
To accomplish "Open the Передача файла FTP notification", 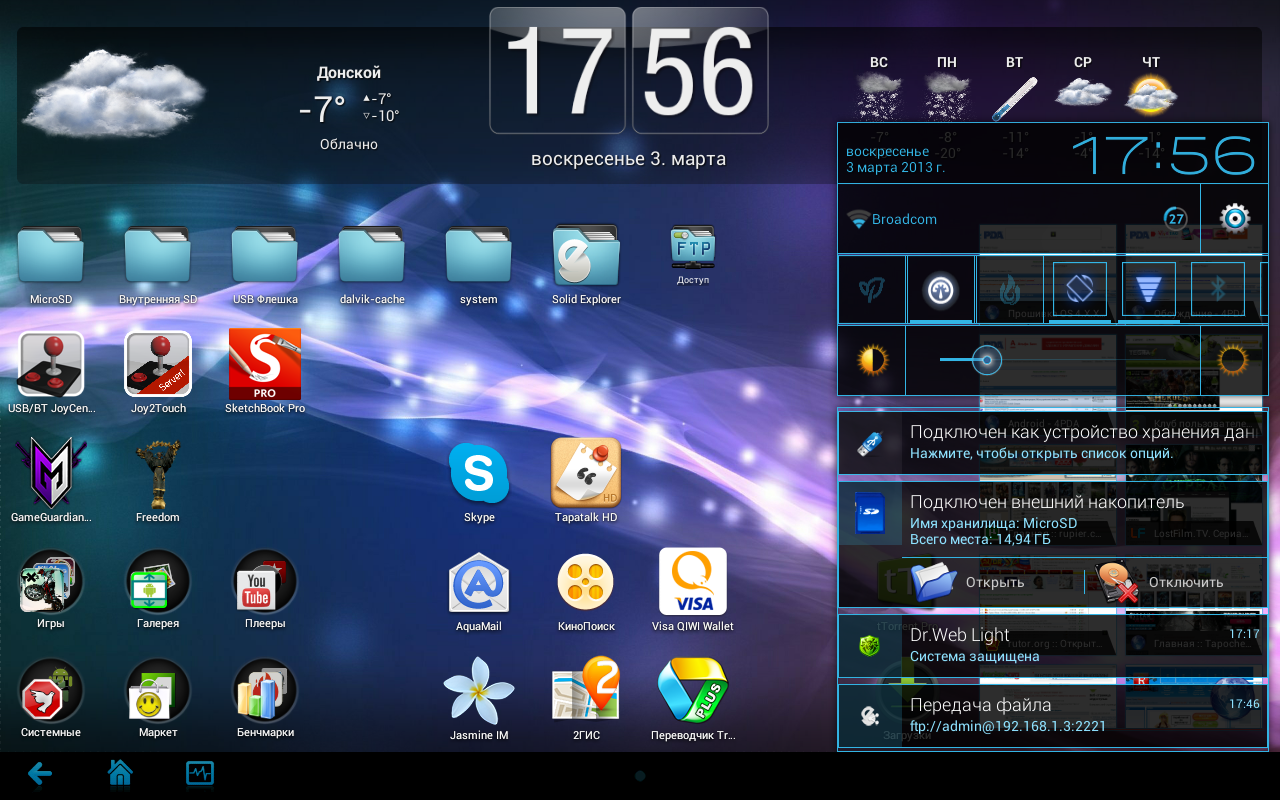I will tap(1052, 715).
